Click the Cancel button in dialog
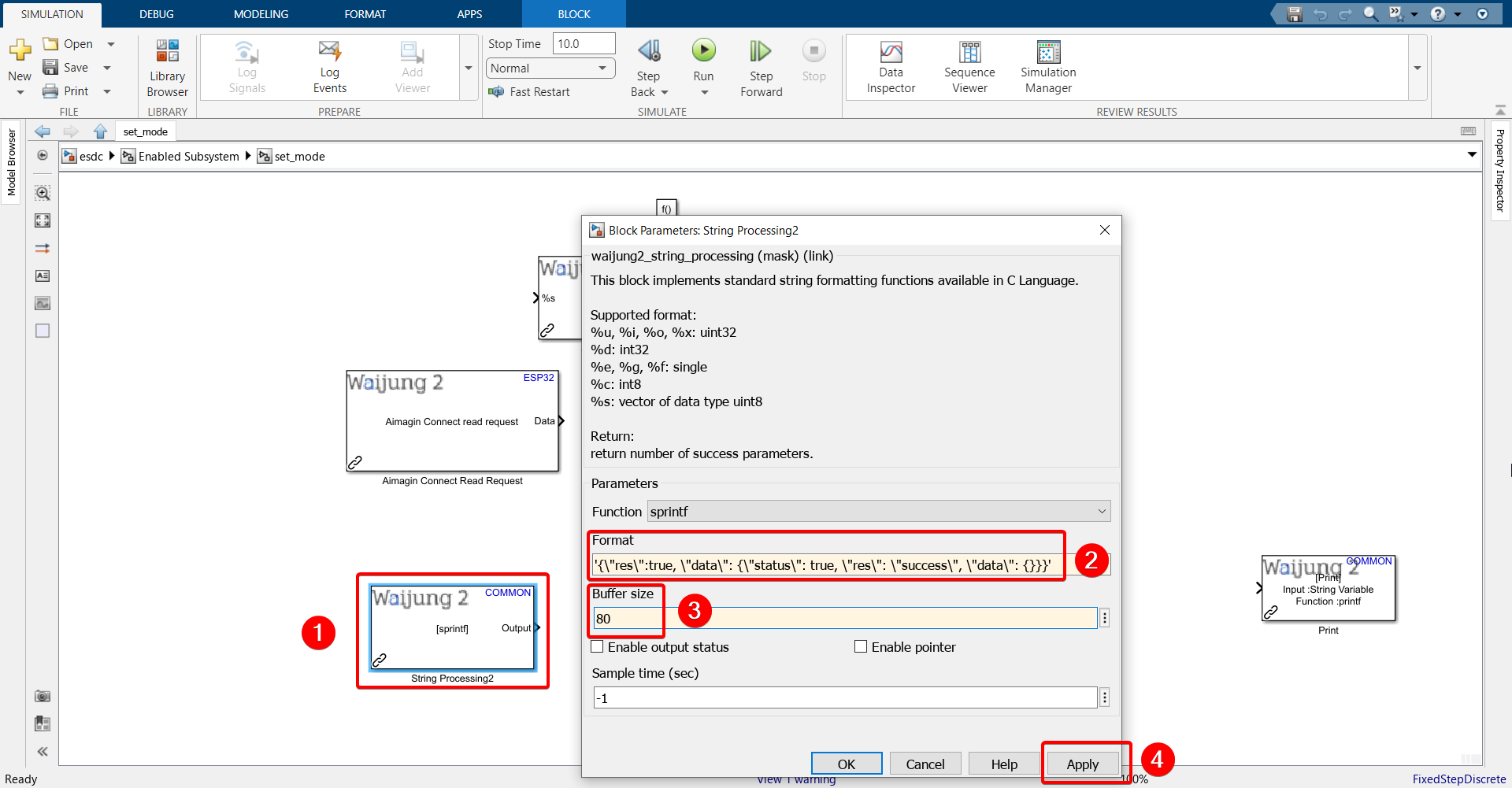 [x=925, y=764]
